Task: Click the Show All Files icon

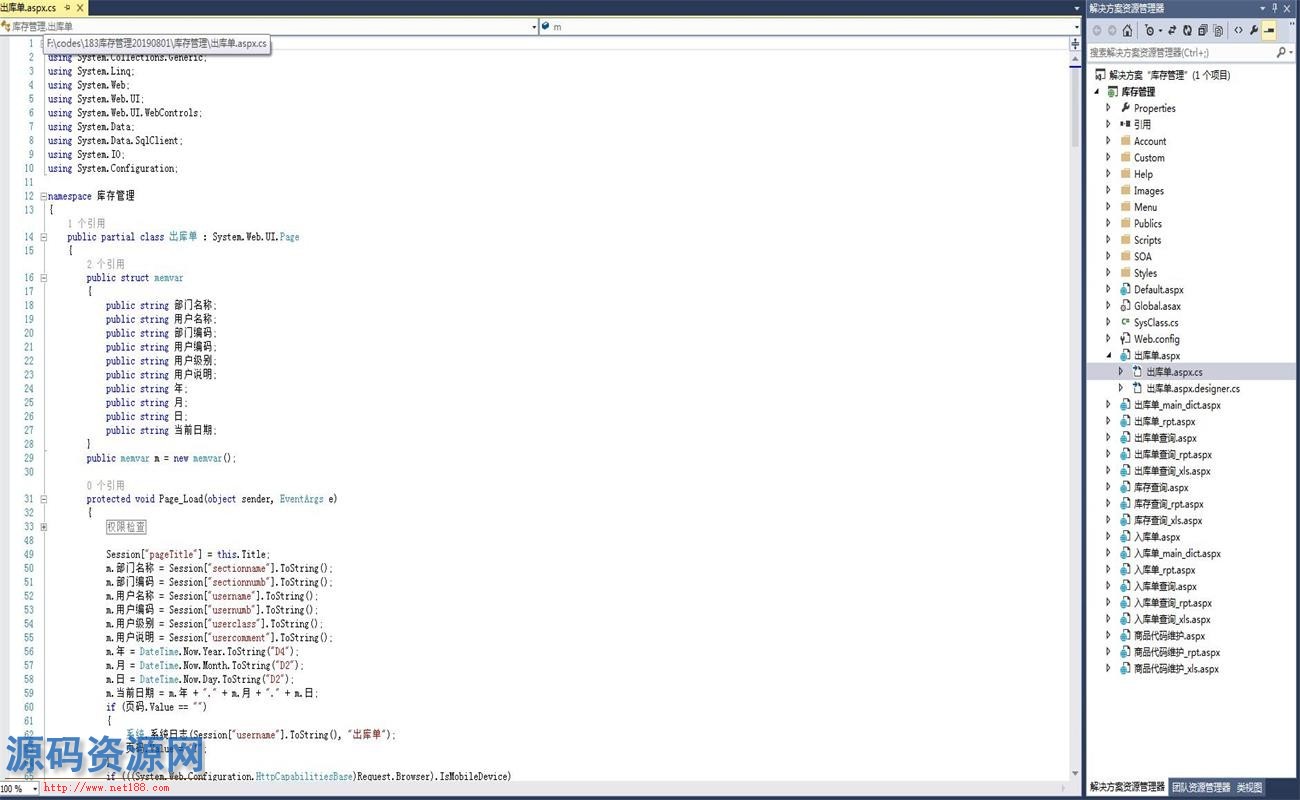Action: click(1219, 30)
